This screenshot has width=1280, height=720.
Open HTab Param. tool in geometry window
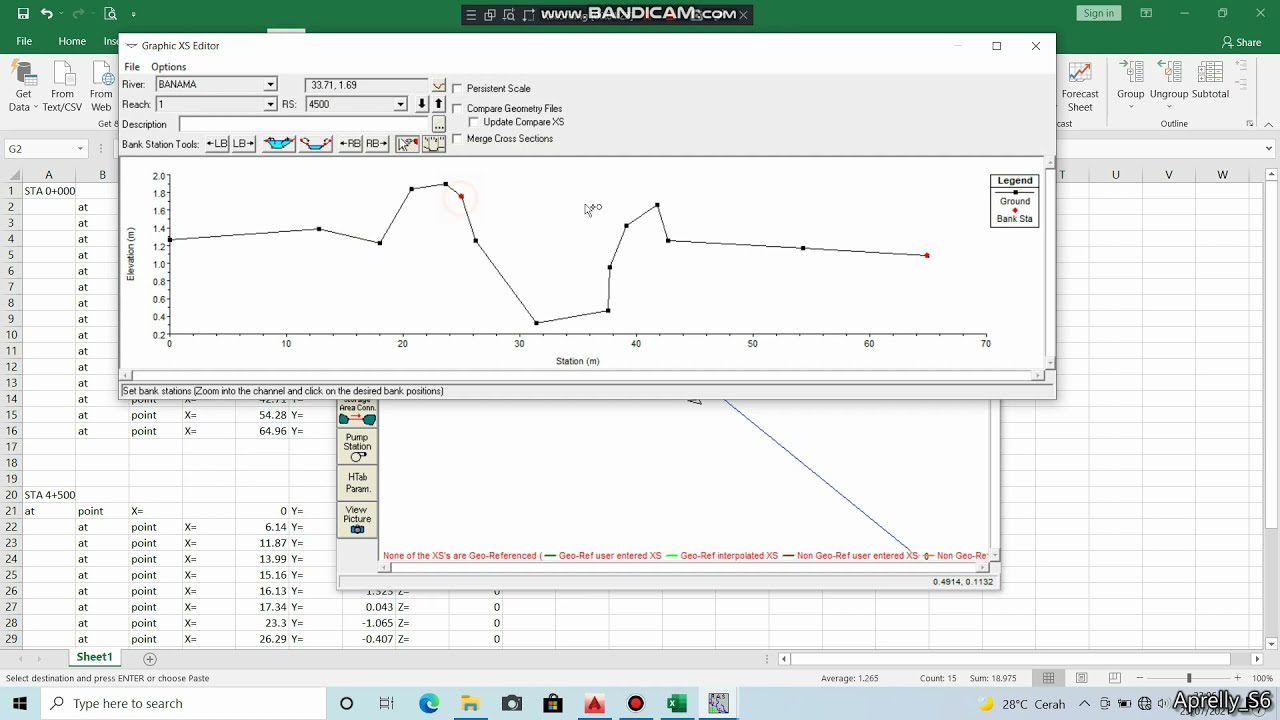tap(357, 483)
